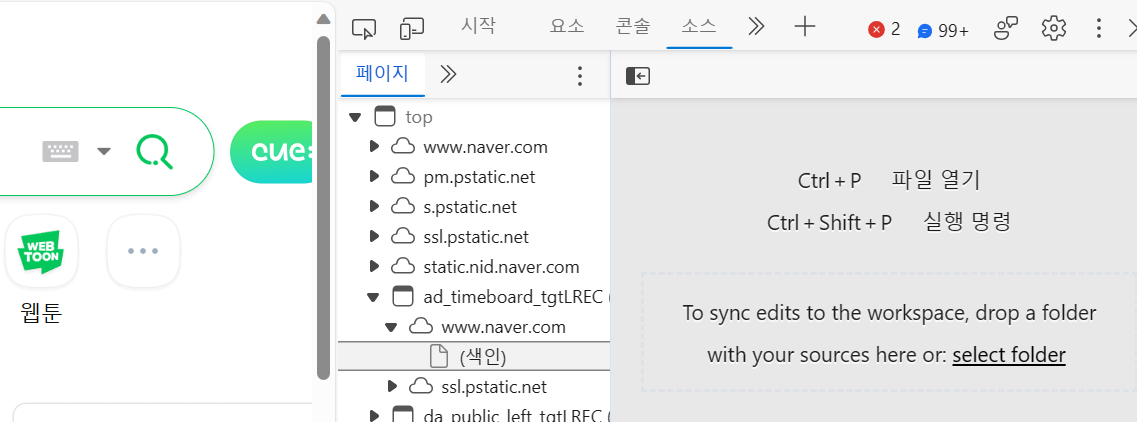Click the Ctrl + P 파일 열기 hint
Image resolution: width=1137 pixels, height=422 pixels.
(889, 180)
